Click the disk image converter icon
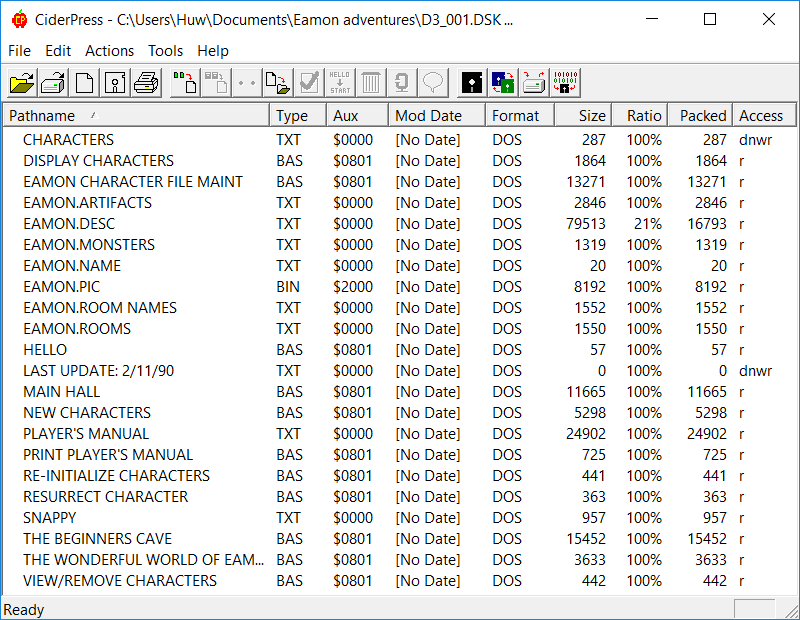This screenshot has width=800, height=620. point(503,82)
